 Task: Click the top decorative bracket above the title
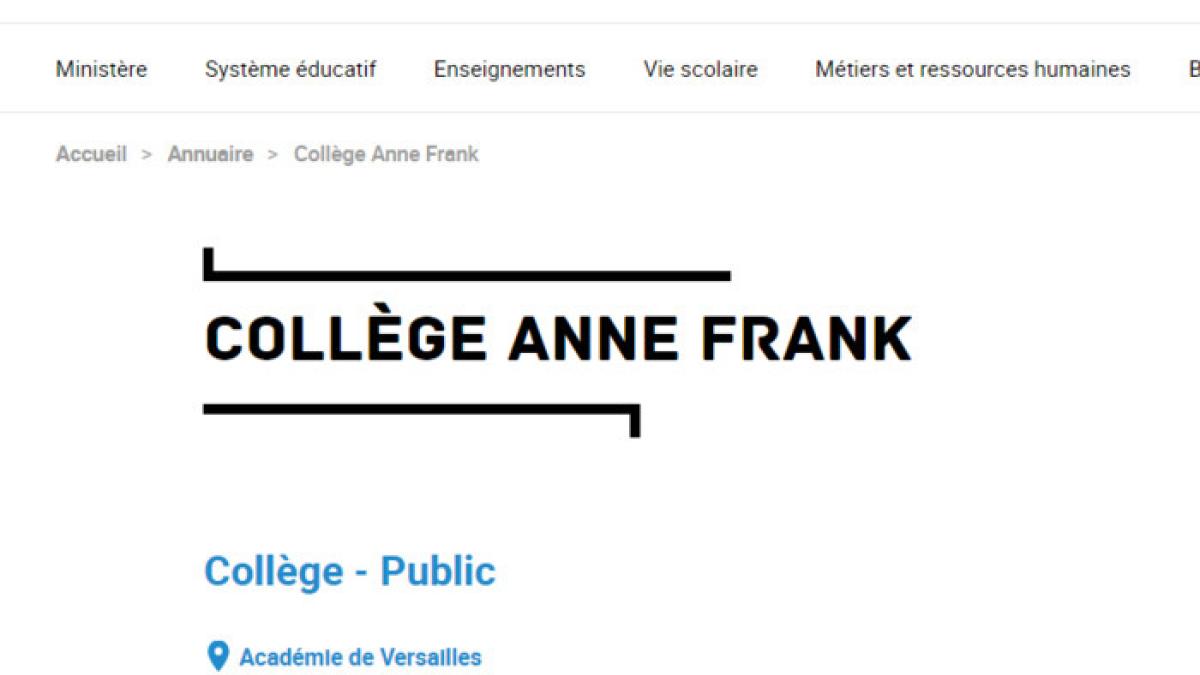(x=466, y=274)
